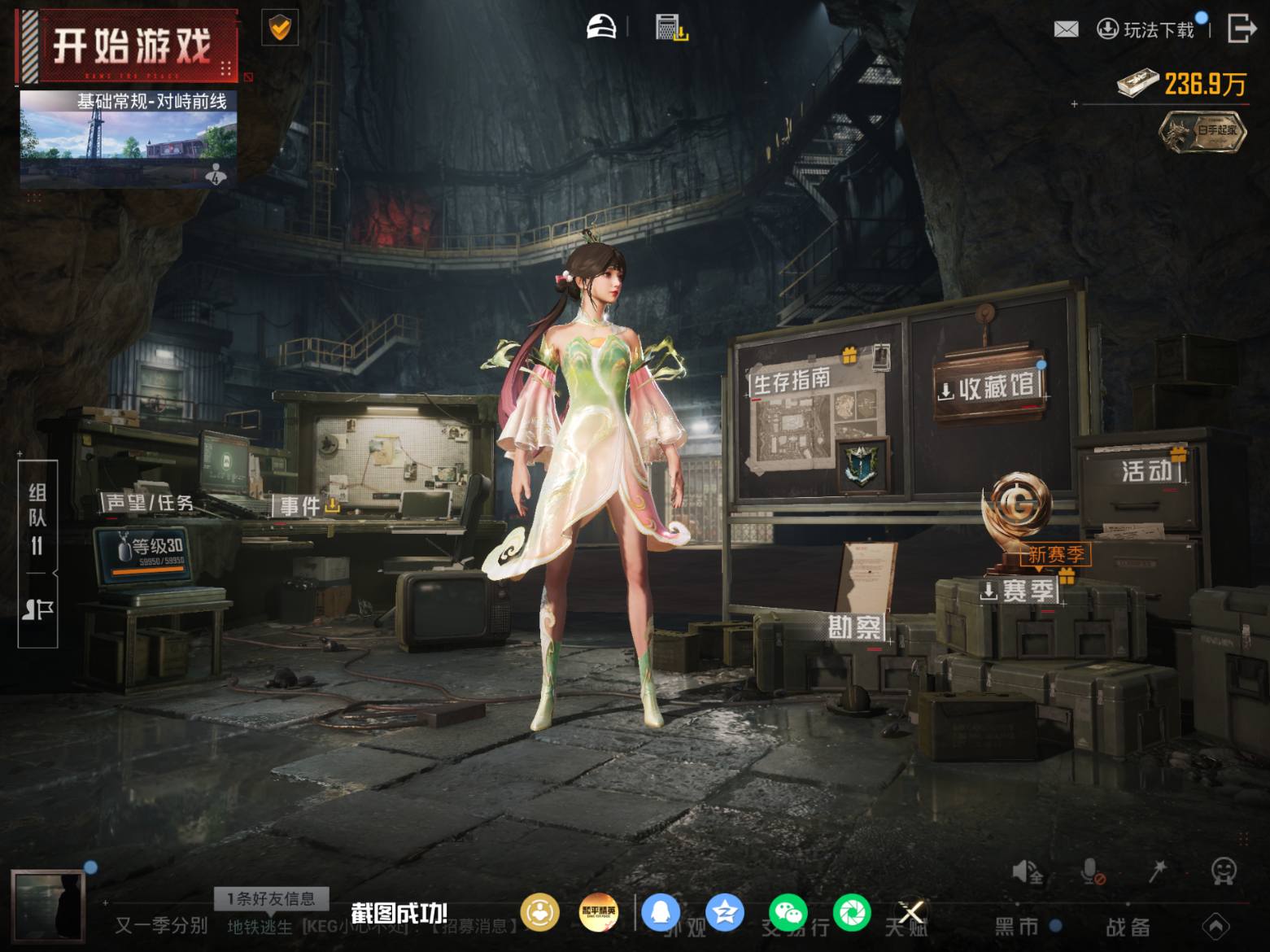Open 声望/任务 reputation and missions
The image size is (1270, 952).
(150, 503)
